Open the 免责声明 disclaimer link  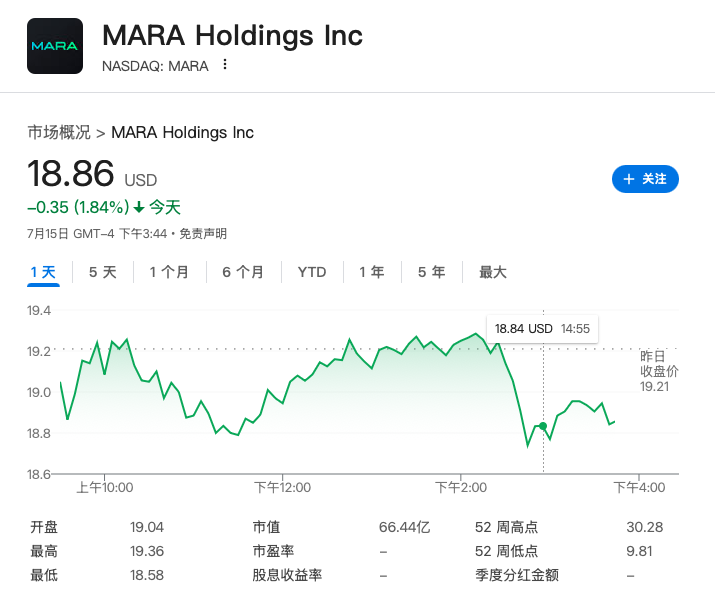tap(203, 234)
